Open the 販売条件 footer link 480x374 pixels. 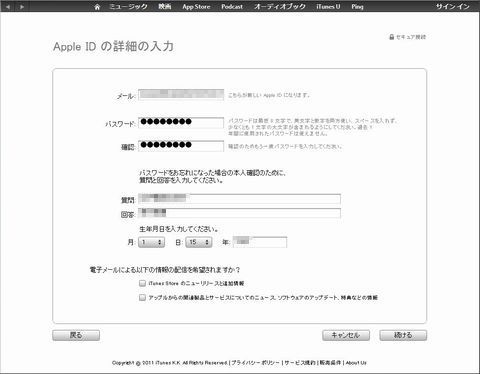tap(330, 363)
